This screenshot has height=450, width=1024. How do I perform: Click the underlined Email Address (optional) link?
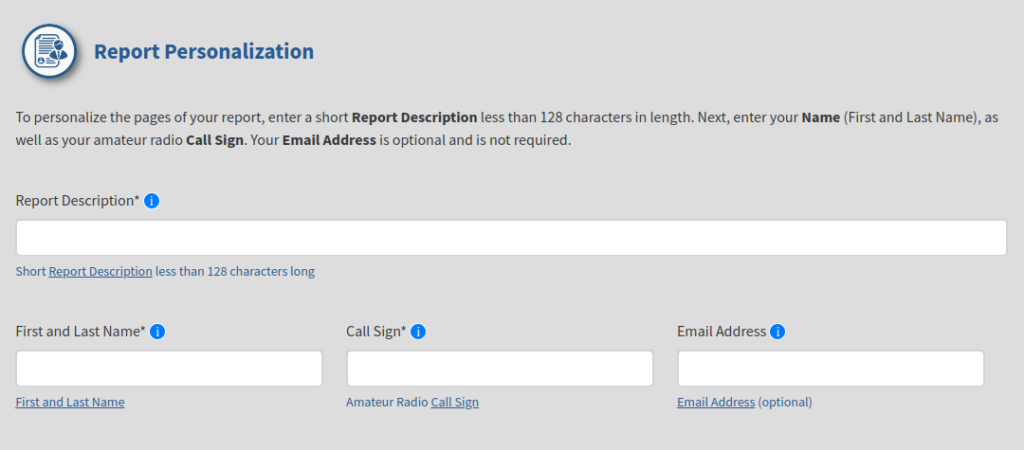pos(716,402)
